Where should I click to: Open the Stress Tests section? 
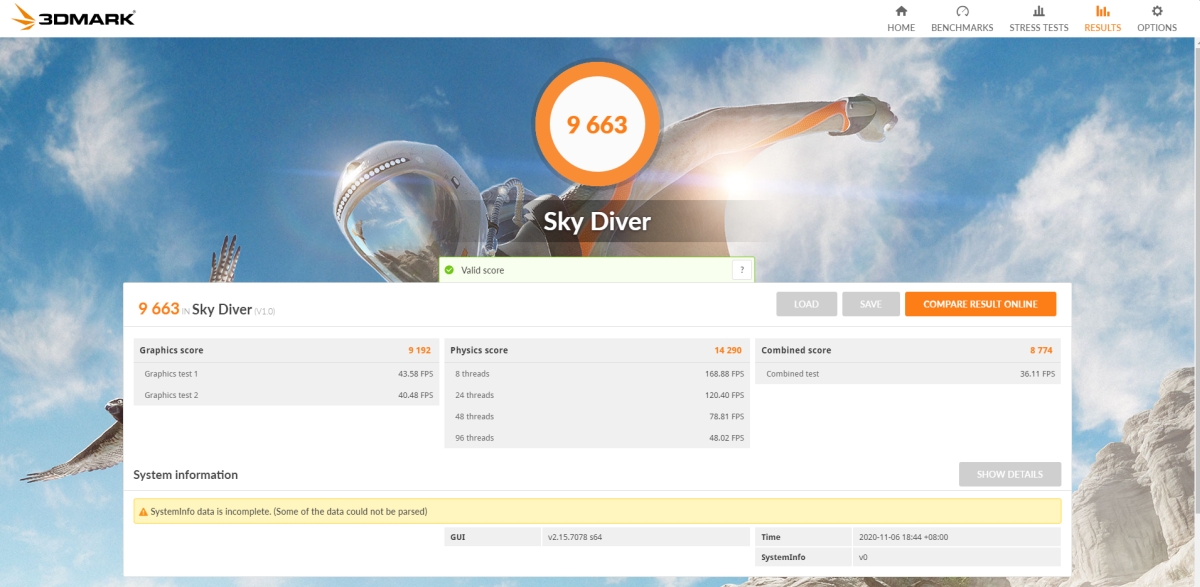point(1038,18)
